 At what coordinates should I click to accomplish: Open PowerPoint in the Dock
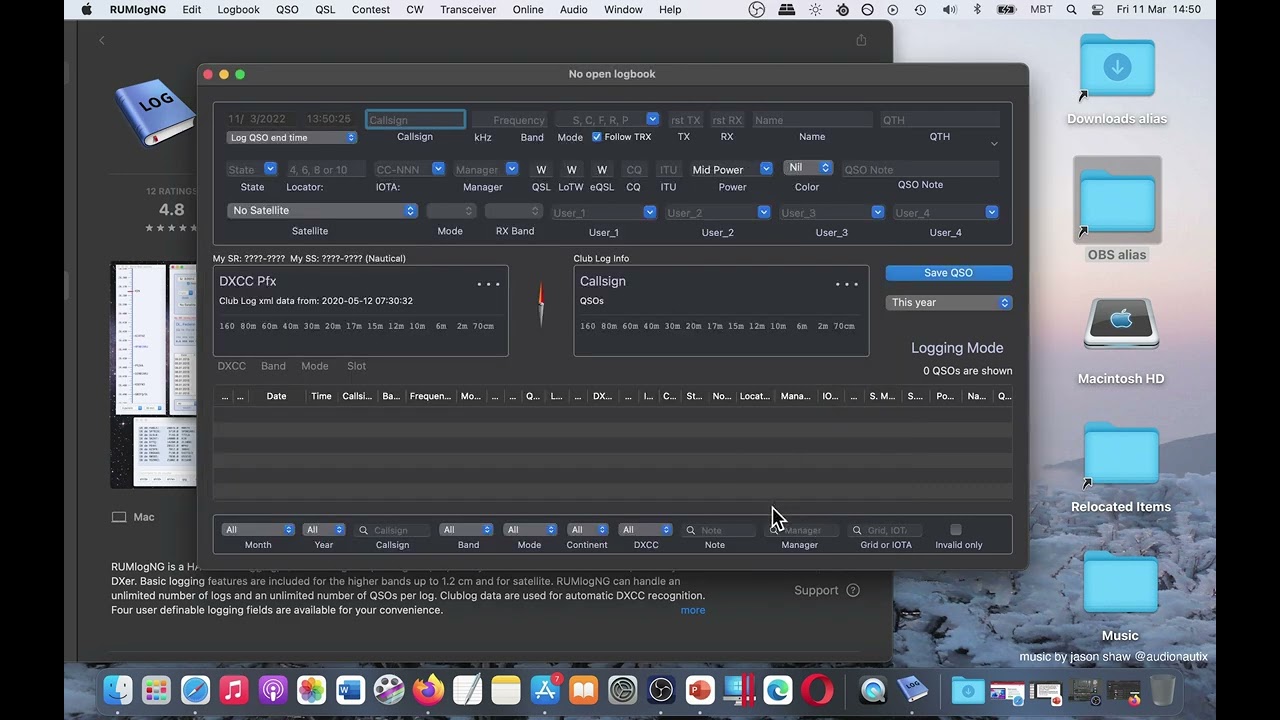pos(700,690)
